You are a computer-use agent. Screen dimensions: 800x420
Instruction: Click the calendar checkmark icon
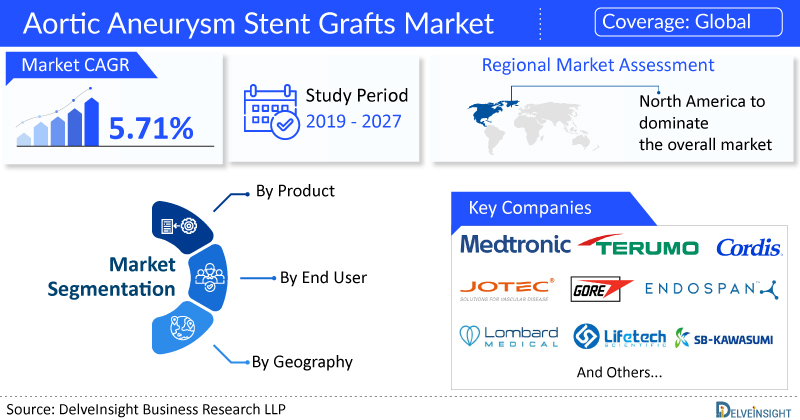click(x=271, y=112)
